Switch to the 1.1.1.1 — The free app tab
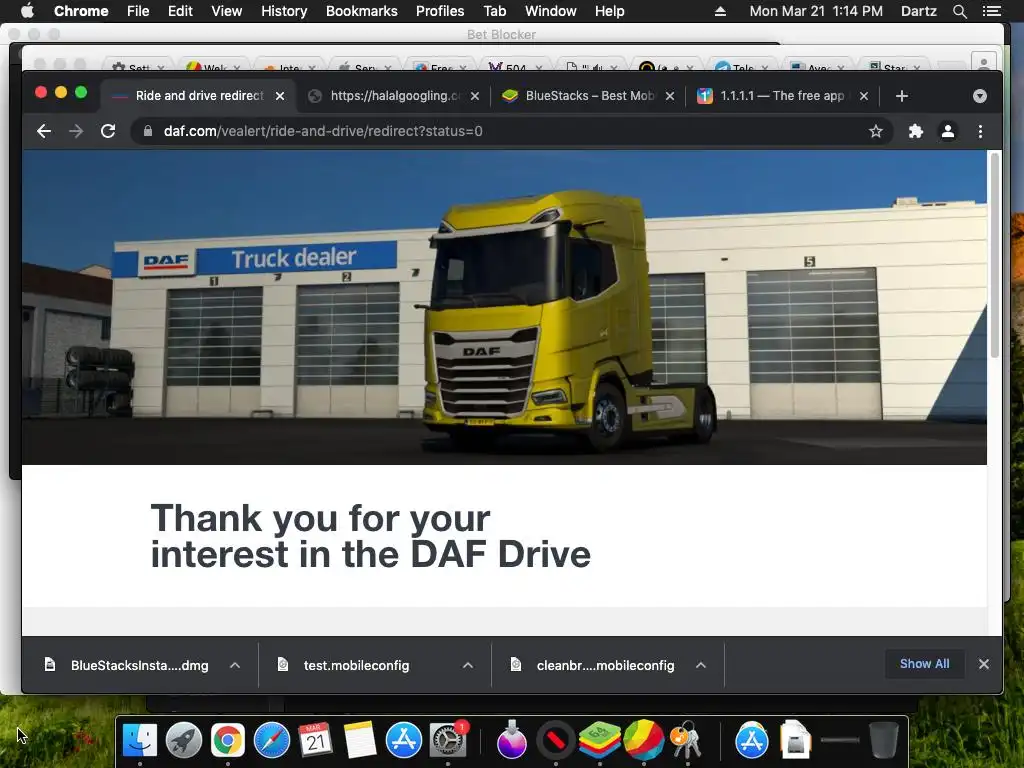1024x768 pixels. pos(782,96)
